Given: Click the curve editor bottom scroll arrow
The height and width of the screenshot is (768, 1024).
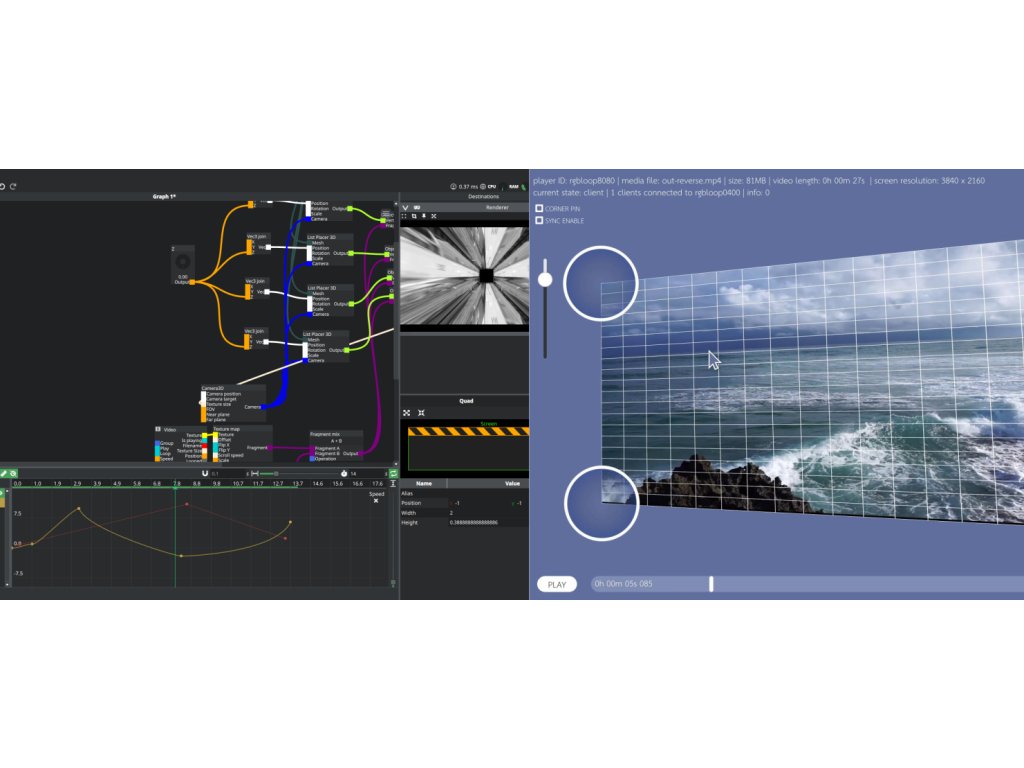Looking at the screenshot, I should [7, 584].
